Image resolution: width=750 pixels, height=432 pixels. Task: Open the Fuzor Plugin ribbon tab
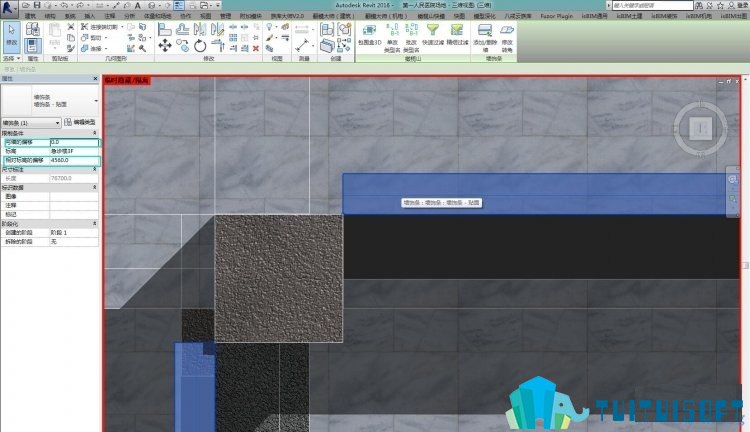(557, 16)
